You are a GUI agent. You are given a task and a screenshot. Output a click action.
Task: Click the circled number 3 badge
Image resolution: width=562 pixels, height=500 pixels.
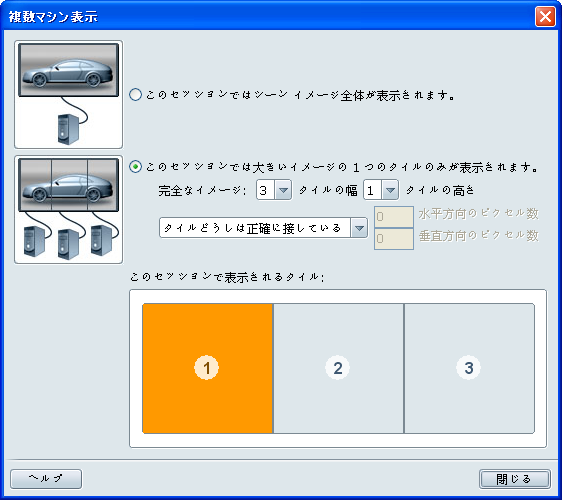[x=468, y=368]
